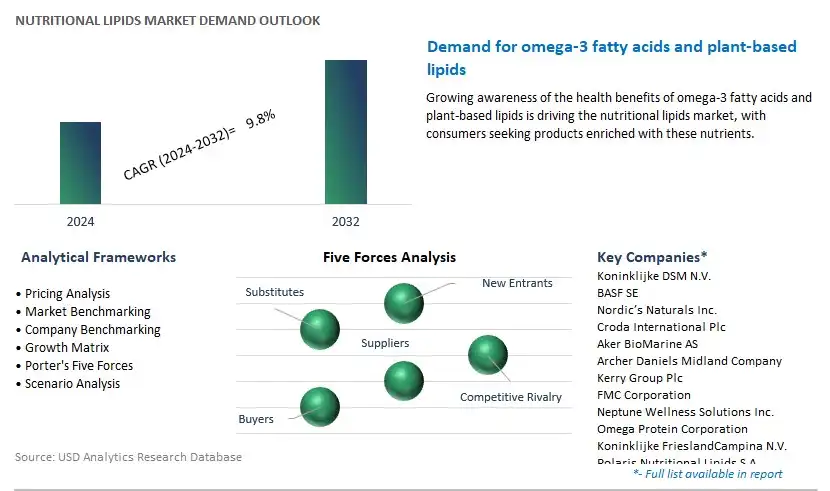Click the Pricing Analysis bullet item
This screenshot has width=830, height=491.
click(67, 294)
